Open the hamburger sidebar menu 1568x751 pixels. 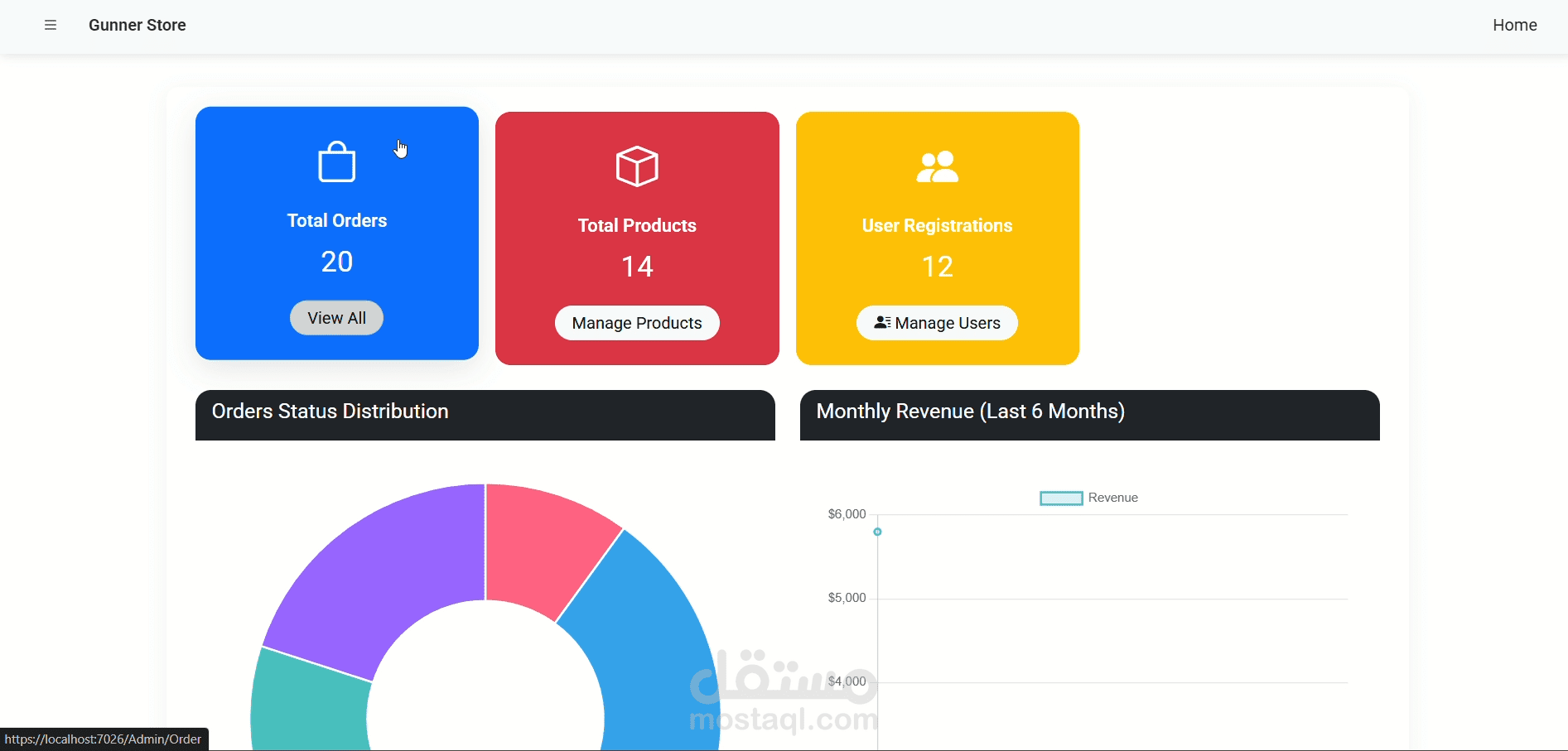coord(51,25)
